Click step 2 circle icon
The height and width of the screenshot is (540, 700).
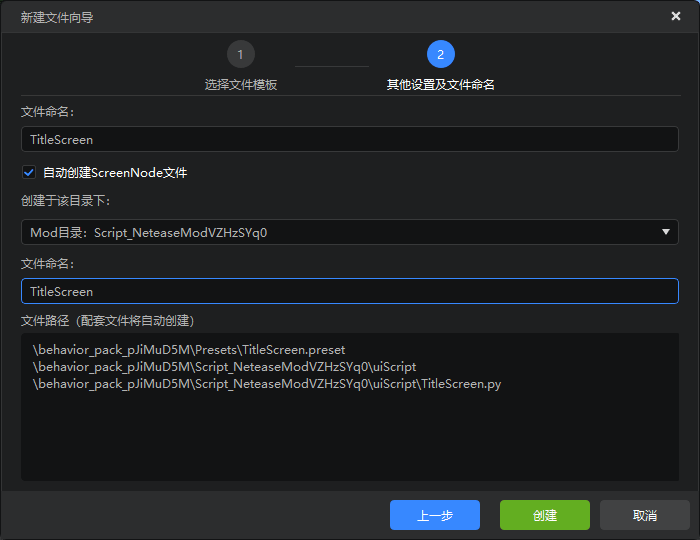(x=441, y=54)
